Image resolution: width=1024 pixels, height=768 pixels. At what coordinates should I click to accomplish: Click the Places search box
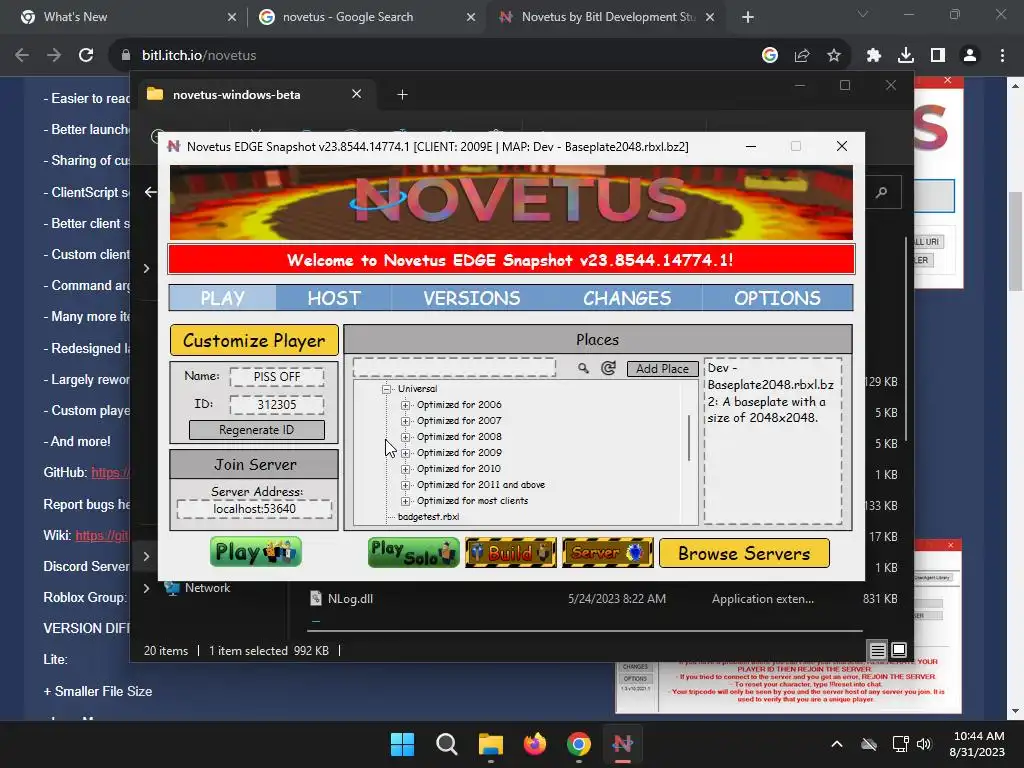click(454, 368)
